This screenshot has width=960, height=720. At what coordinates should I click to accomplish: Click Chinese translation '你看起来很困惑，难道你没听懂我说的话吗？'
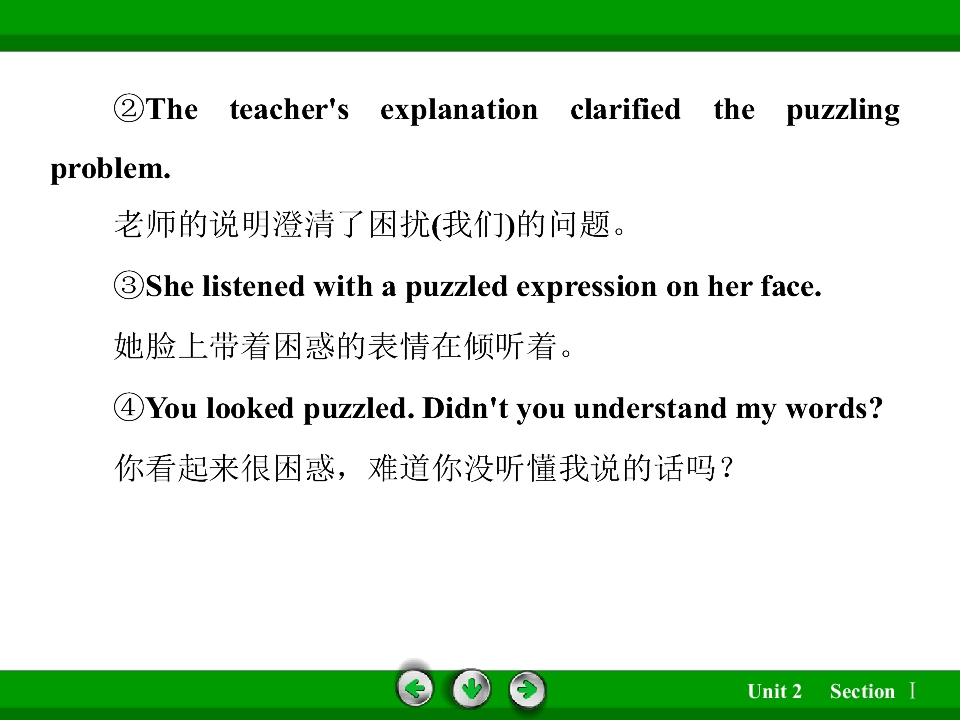tap(424, 468)
